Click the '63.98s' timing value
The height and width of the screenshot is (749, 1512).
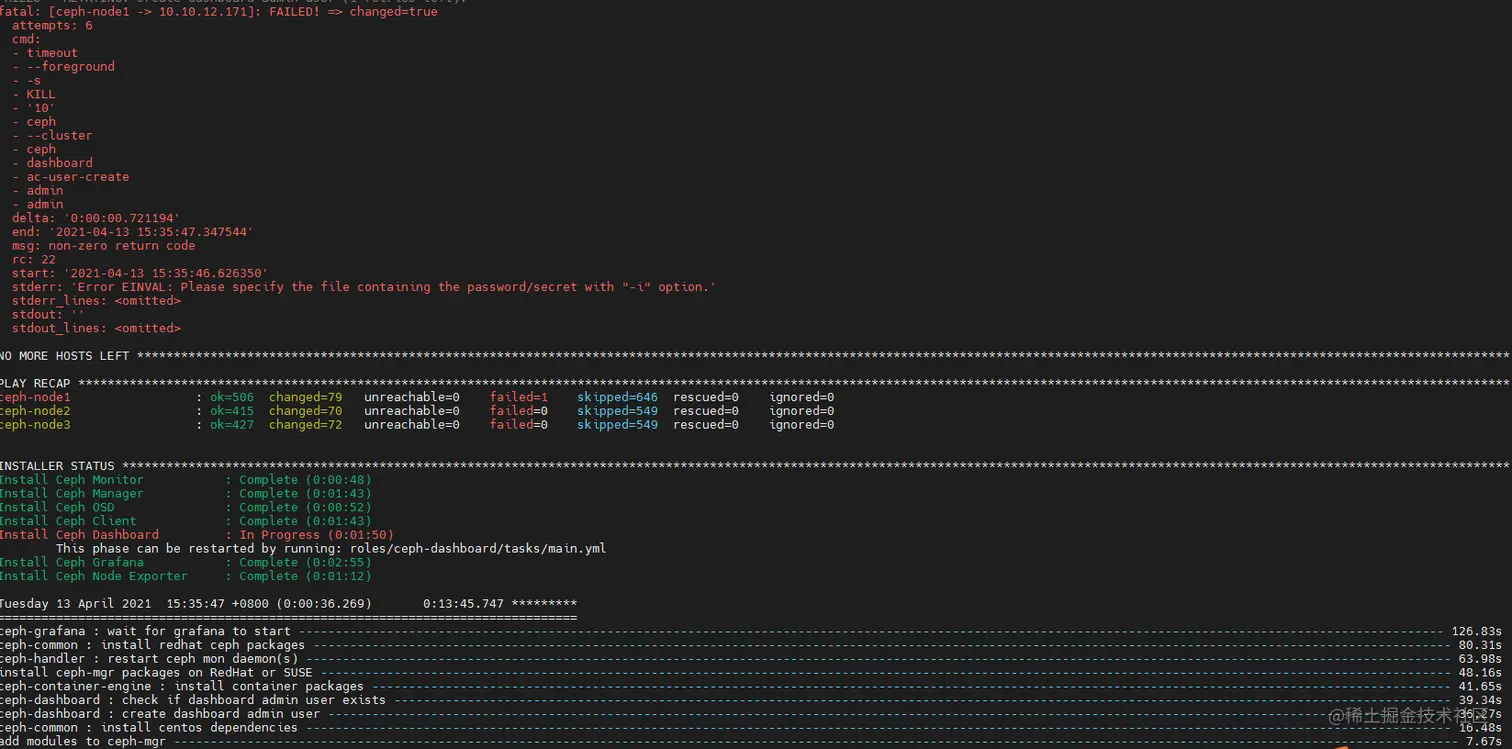pos(1480,659)
